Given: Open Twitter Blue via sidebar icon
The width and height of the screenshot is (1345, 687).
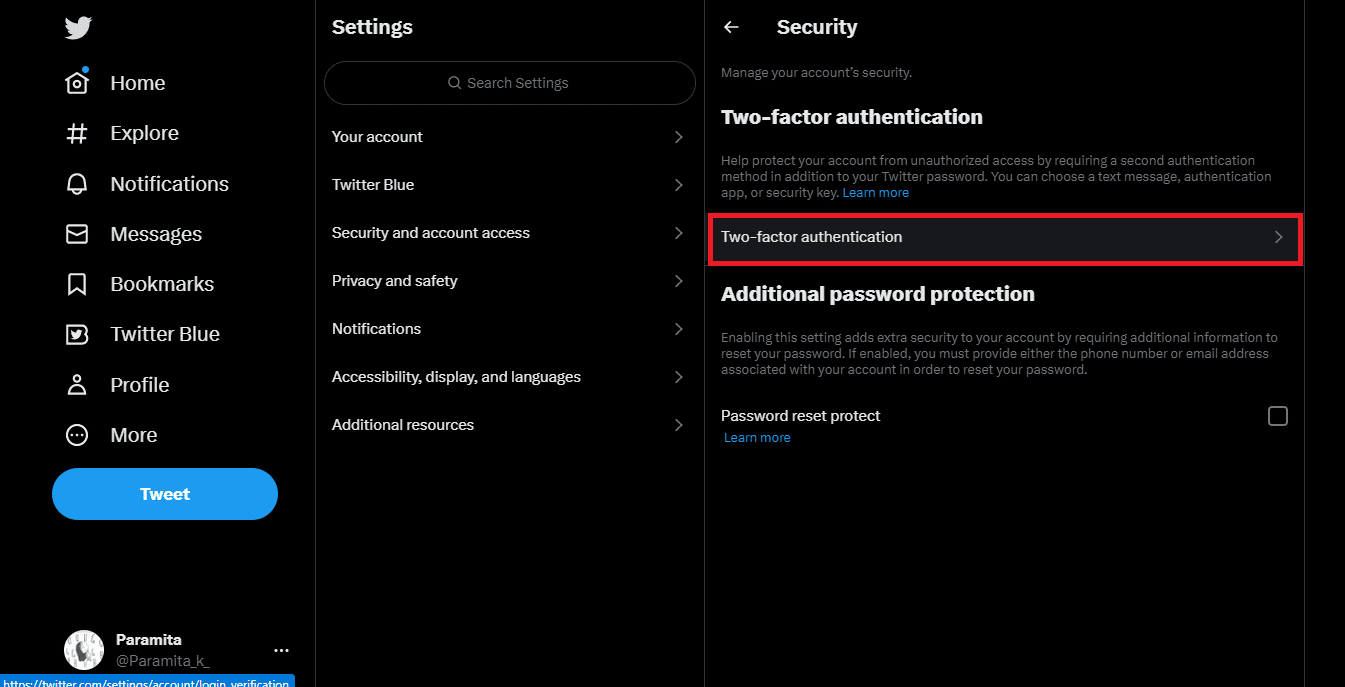Looking at the screenshot, I should (77, 334).
